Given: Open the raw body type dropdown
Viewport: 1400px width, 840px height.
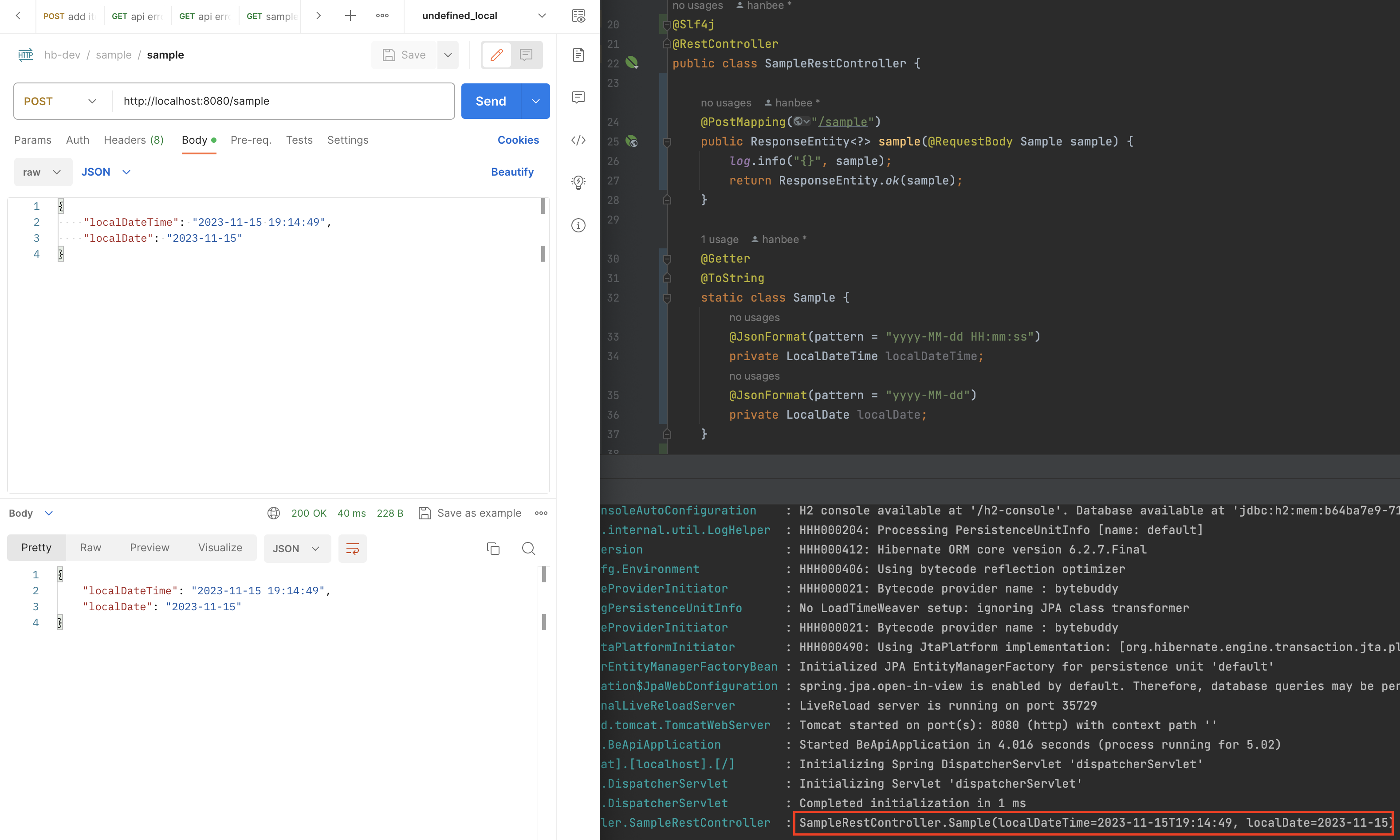Looking at the screenshot, I should [42, 172].
